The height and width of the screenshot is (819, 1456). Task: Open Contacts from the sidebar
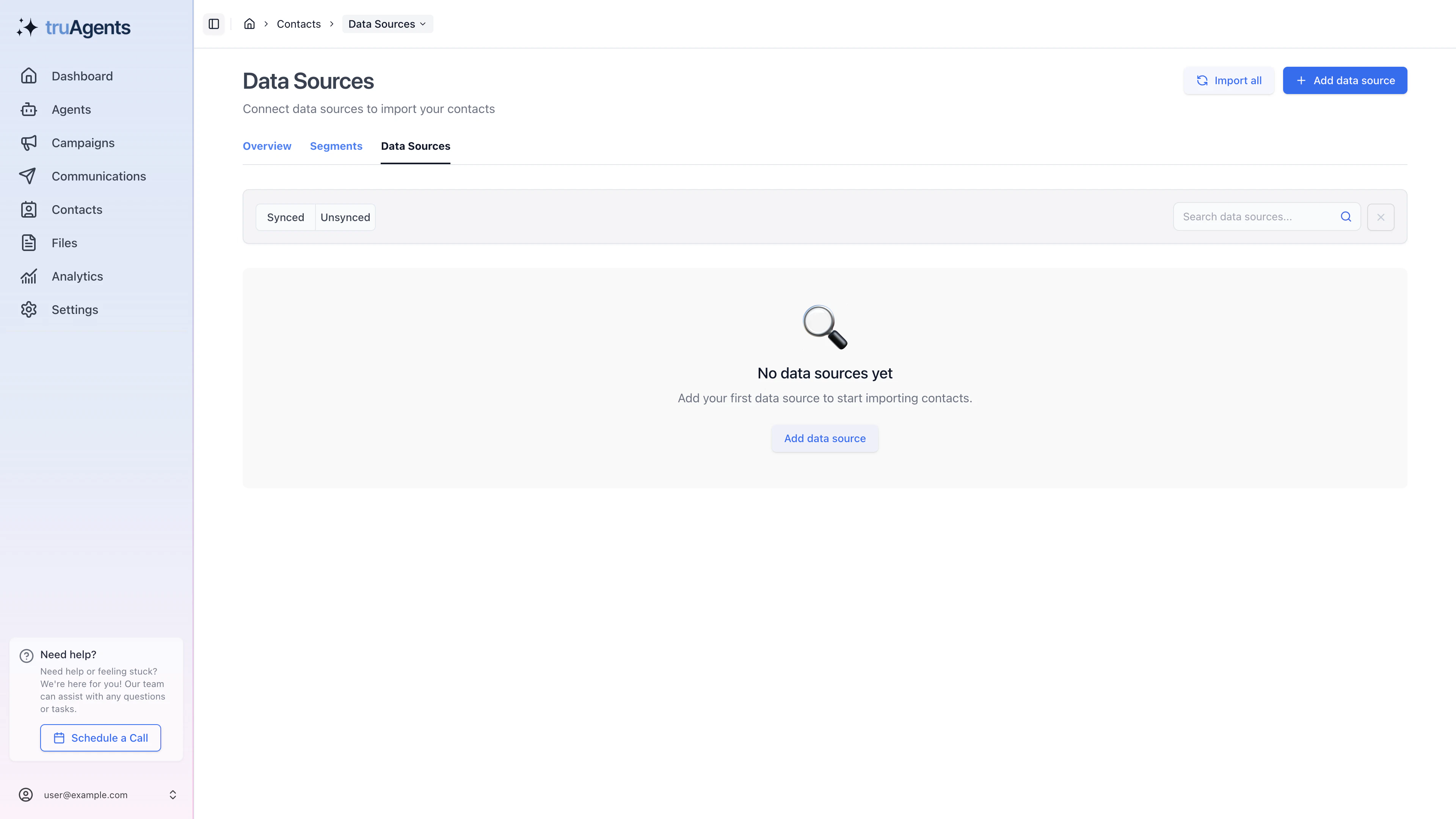point(77,209)
